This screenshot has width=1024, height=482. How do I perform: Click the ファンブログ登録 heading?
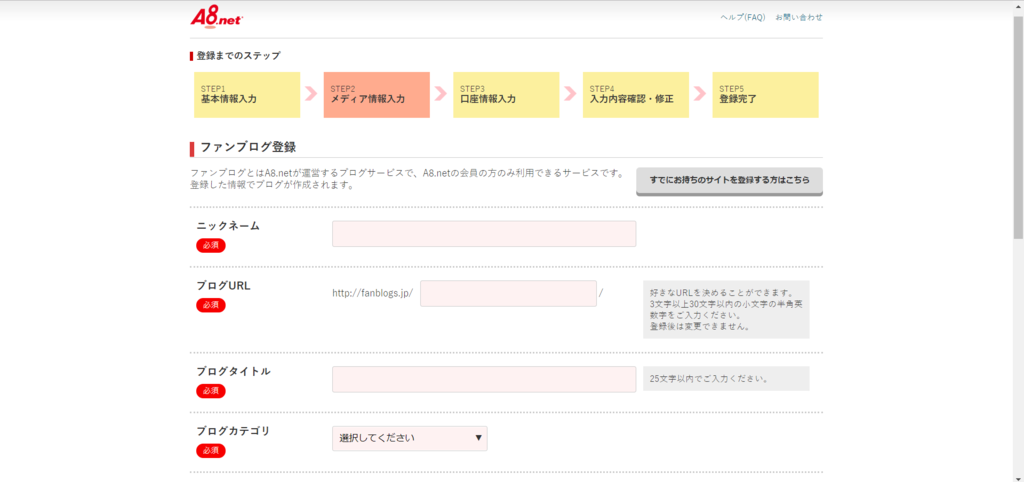pyautogui.click(x=248, y=148)
